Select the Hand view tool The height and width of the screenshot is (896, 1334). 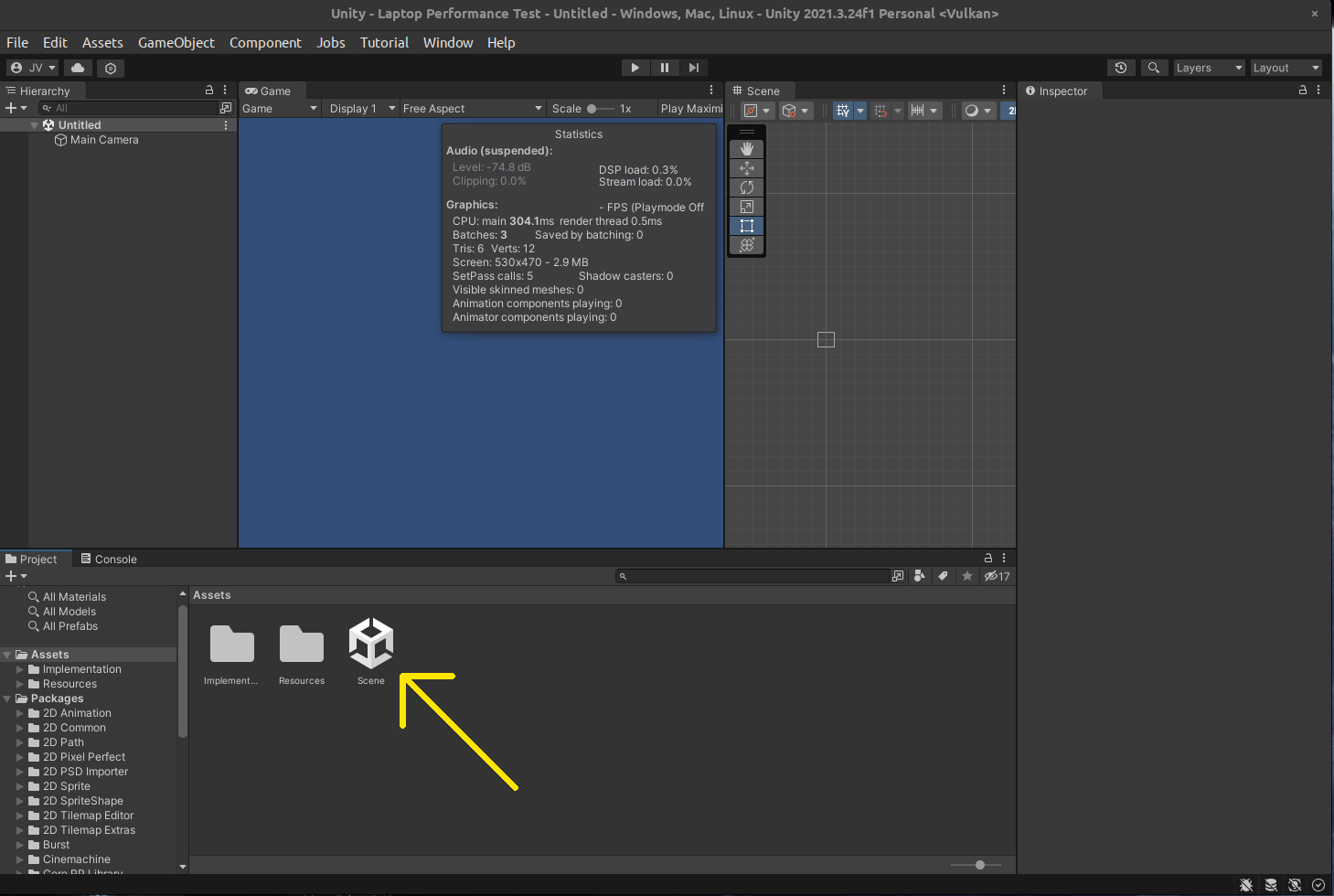[747, 149]
